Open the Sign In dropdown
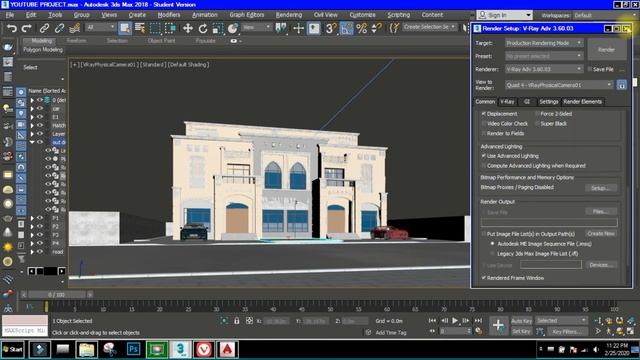 tap(504, 15)
